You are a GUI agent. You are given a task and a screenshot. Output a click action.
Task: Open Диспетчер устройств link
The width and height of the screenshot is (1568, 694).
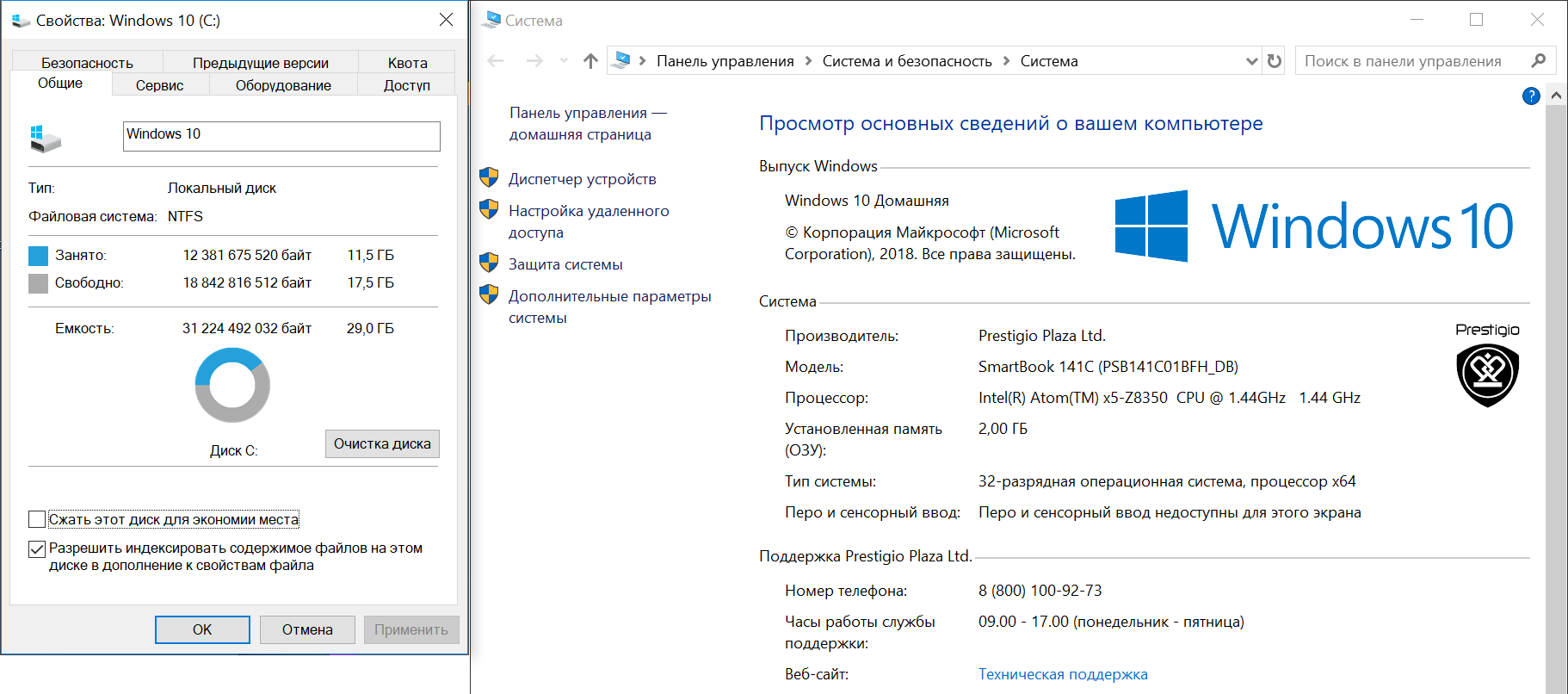582,179
